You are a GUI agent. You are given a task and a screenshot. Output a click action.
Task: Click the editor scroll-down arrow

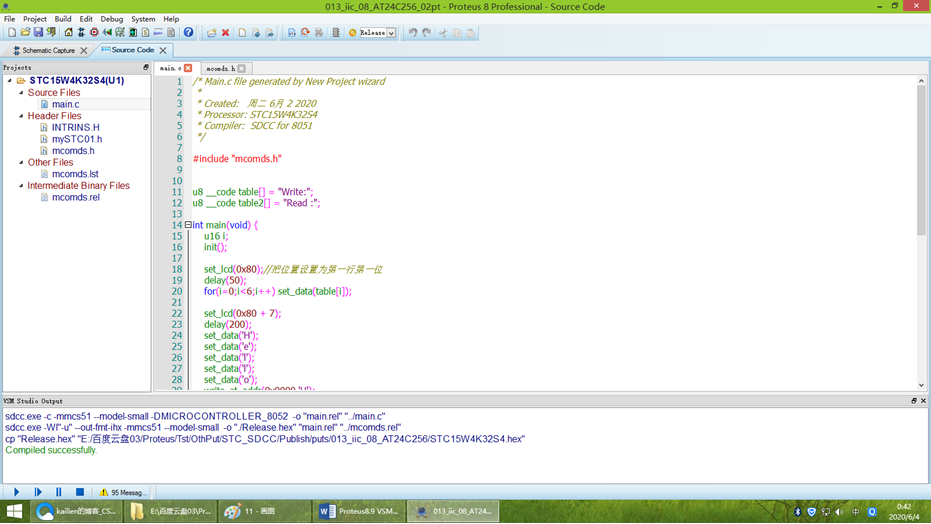click(921, 385)
